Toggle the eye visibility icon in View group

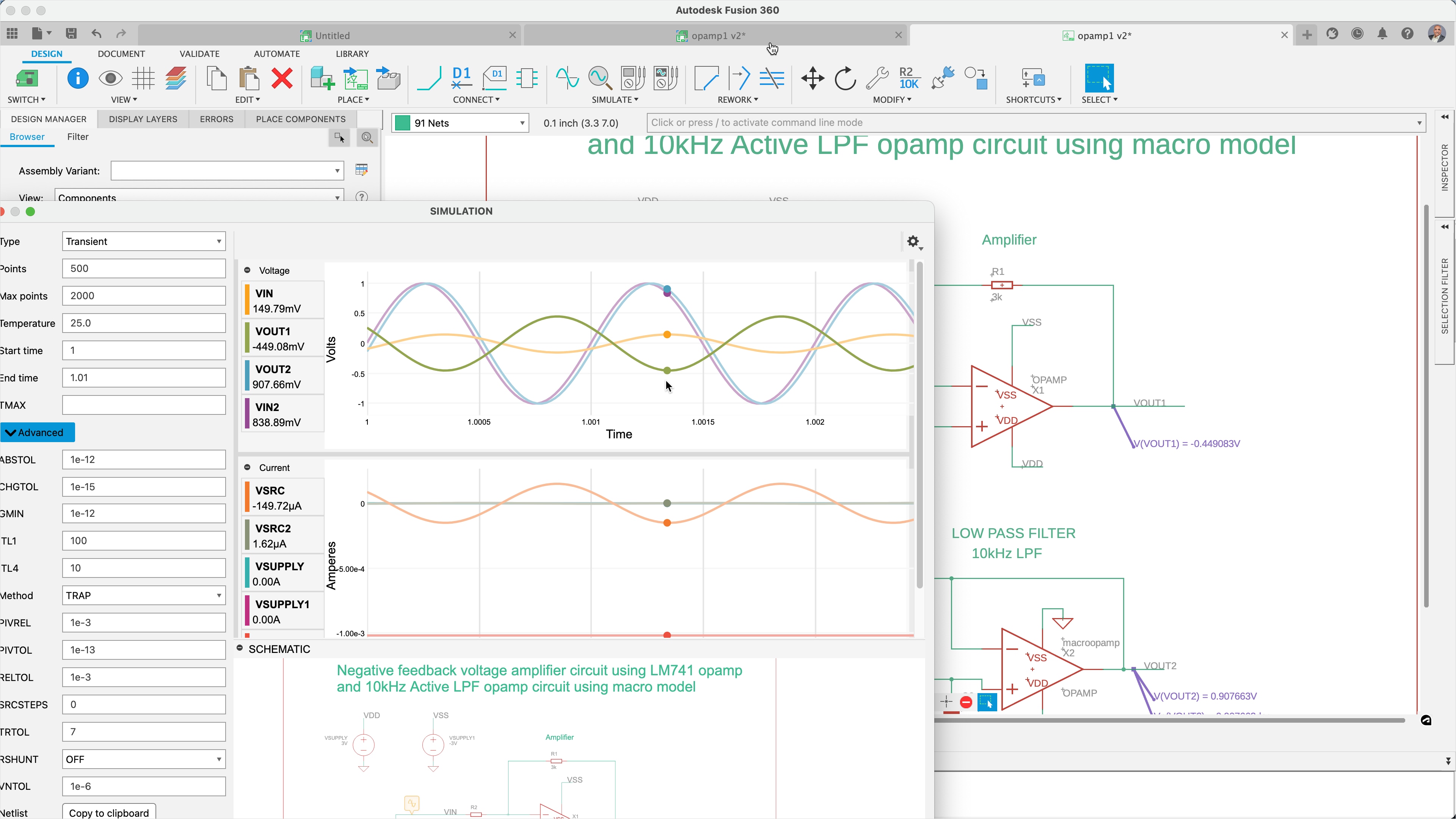tap(111, 78)
